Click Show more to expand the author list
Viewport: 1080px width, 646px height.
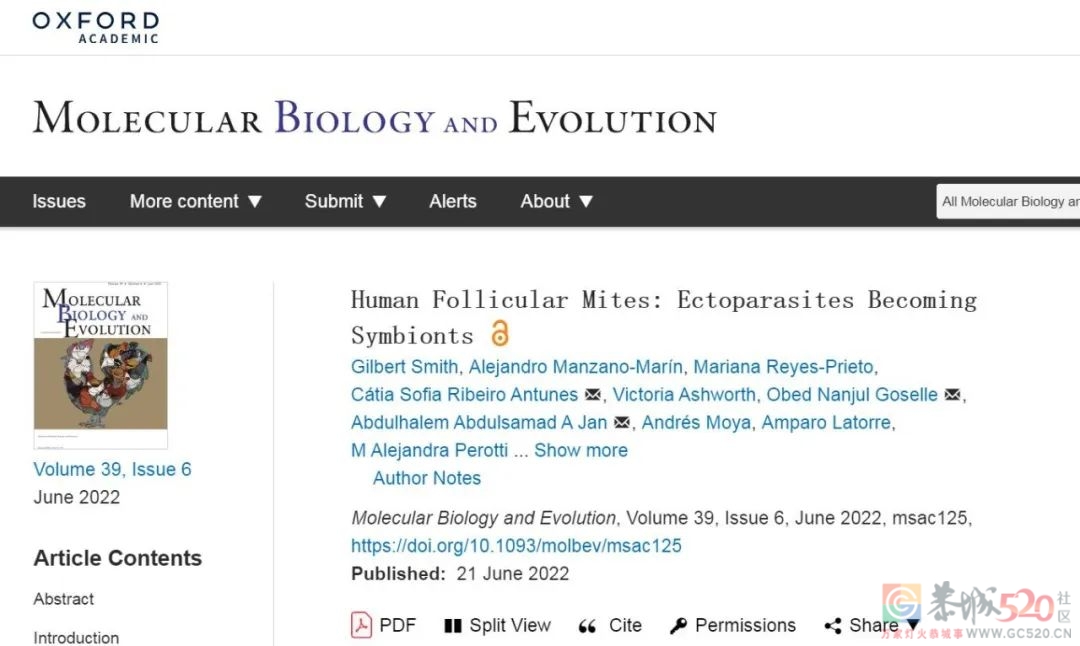pos(581,450)
